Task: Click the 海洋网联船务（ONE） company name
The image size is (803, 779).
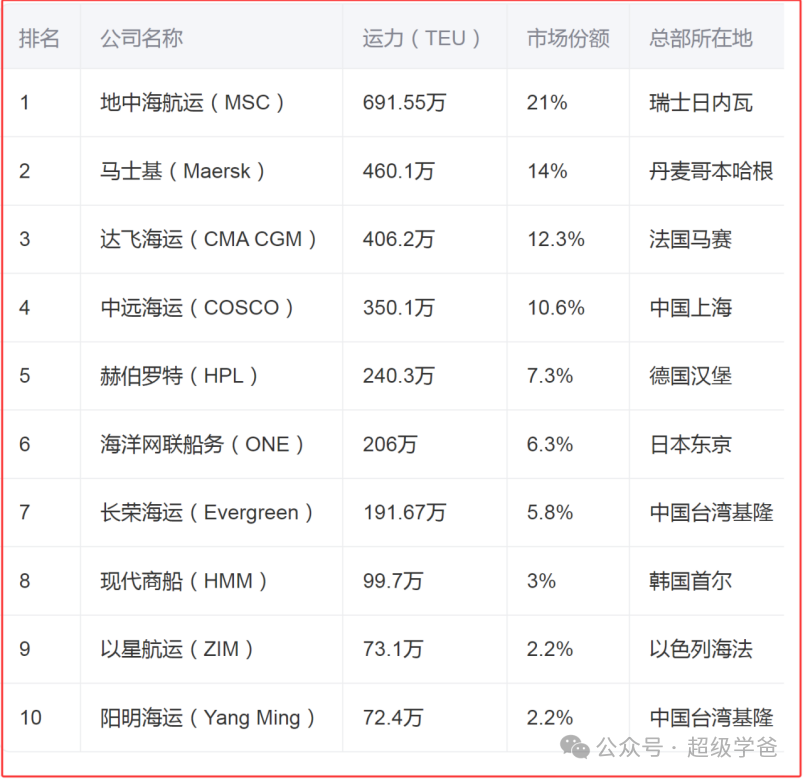Action: click(203, 444)
